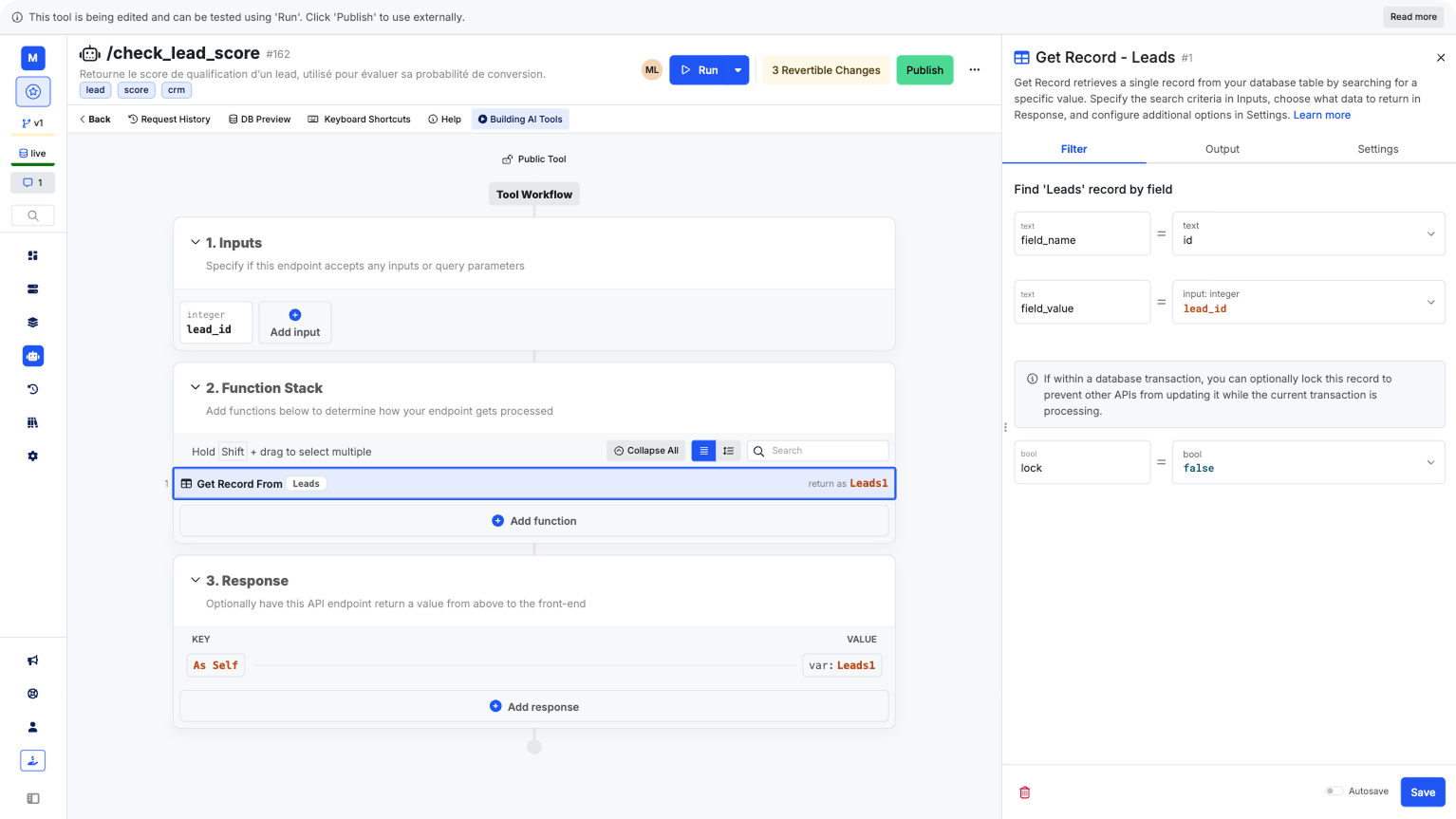Switch to the Output tab
1456x819 pixels.
1223,149
